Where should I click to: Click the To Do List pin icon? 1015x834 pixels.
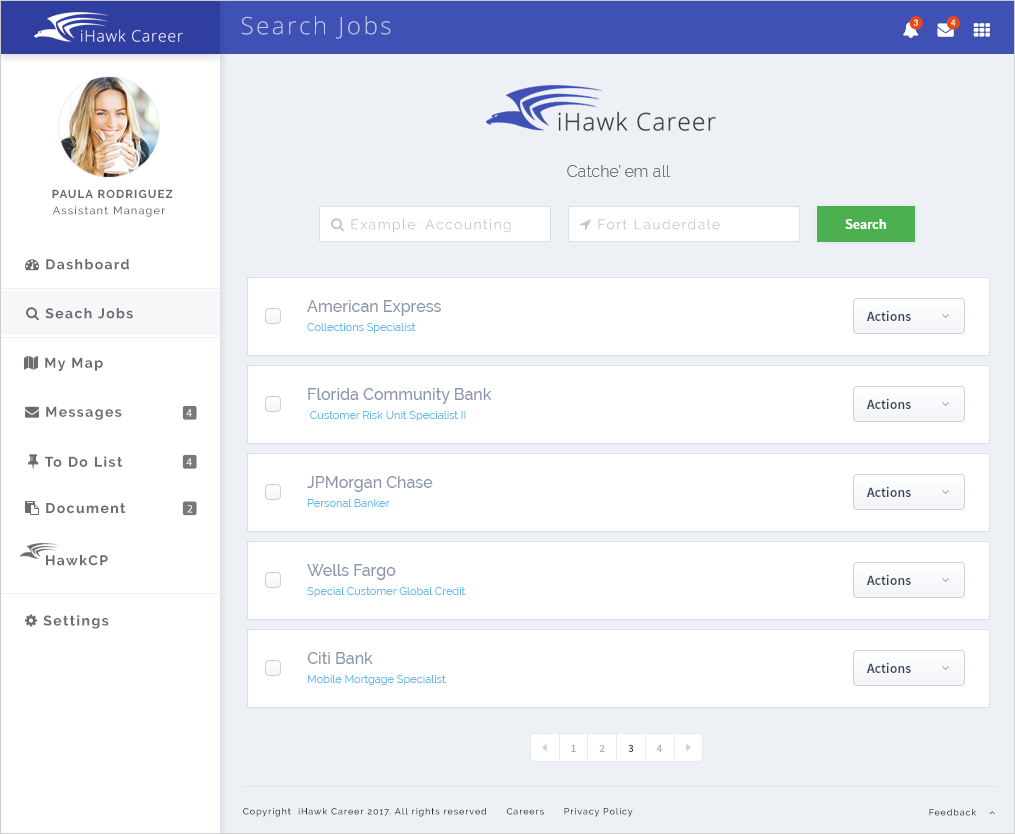32,461
